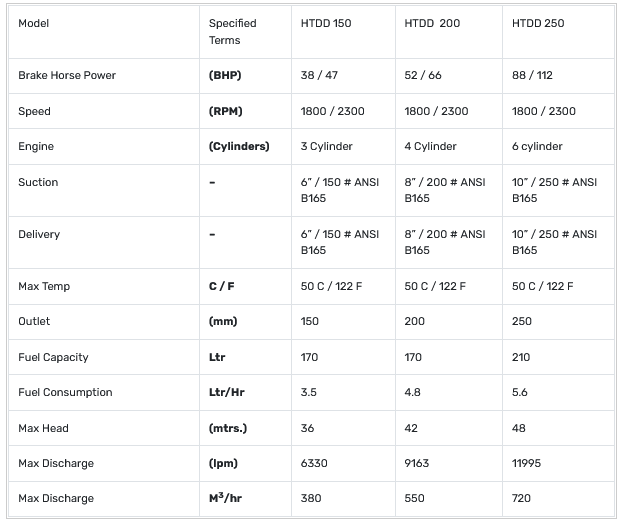Select the C / F unit cell

pos(222,286)
